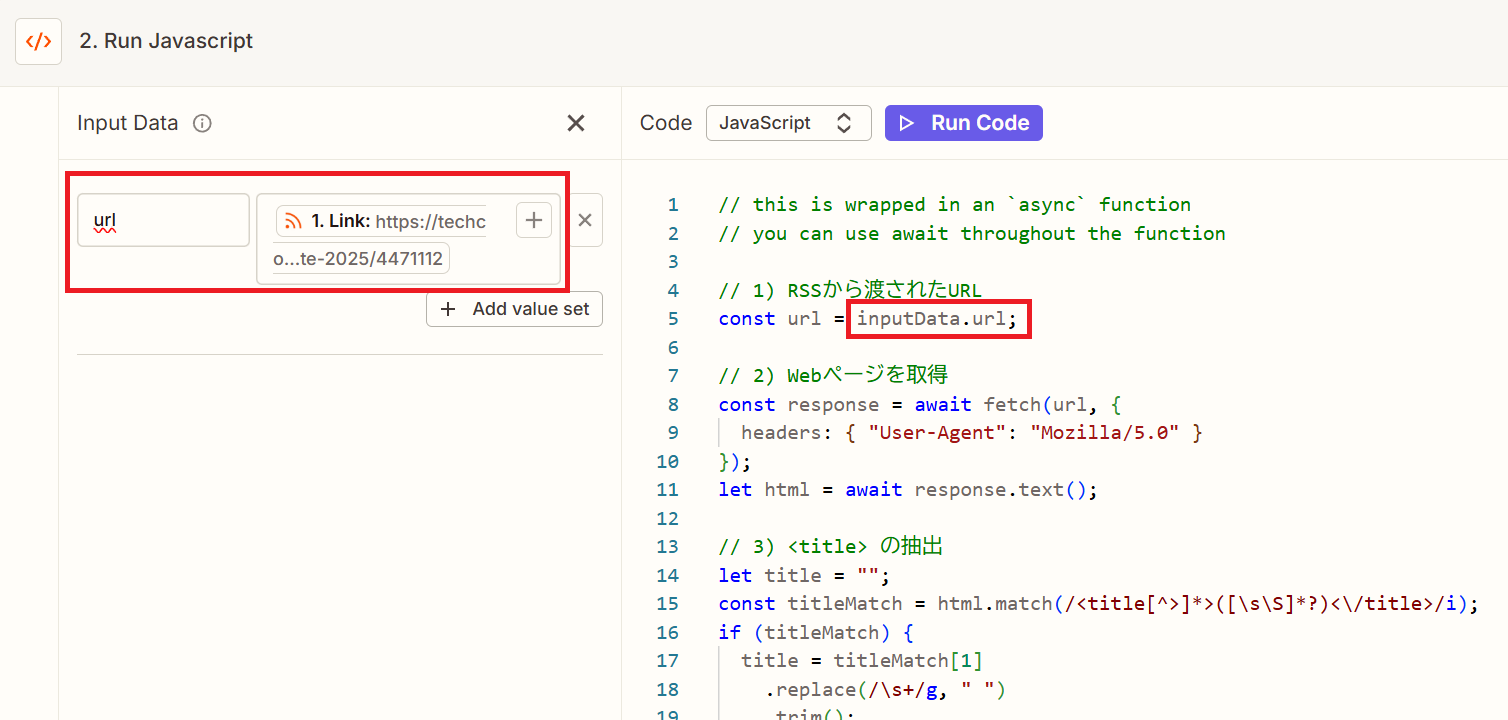Screen dimensions: 1508x720
Task: Click the url key input field
Action: point(164,220)
